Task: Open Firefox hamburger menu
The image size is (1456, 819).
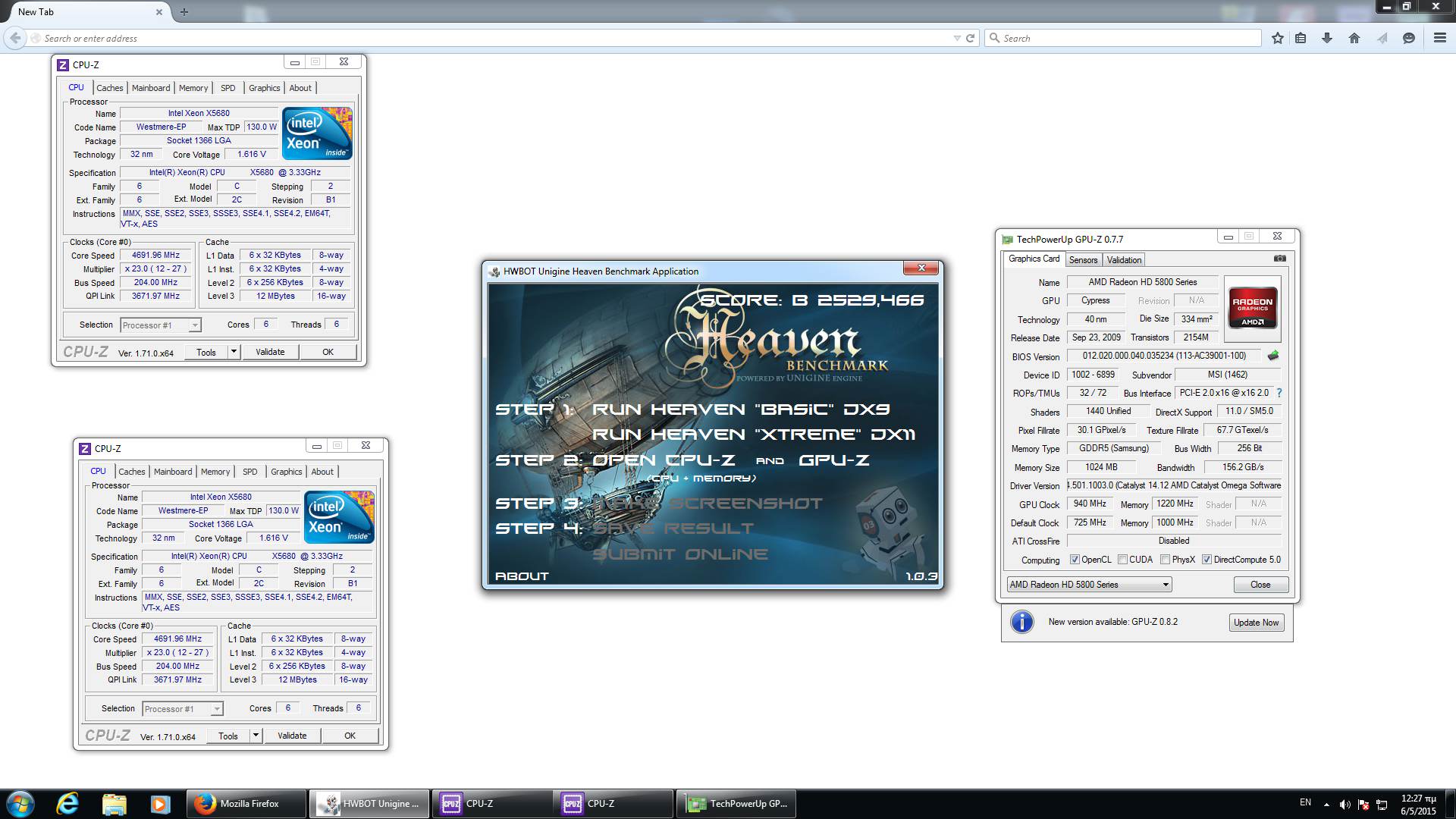Action: [x=1440, y=38]
